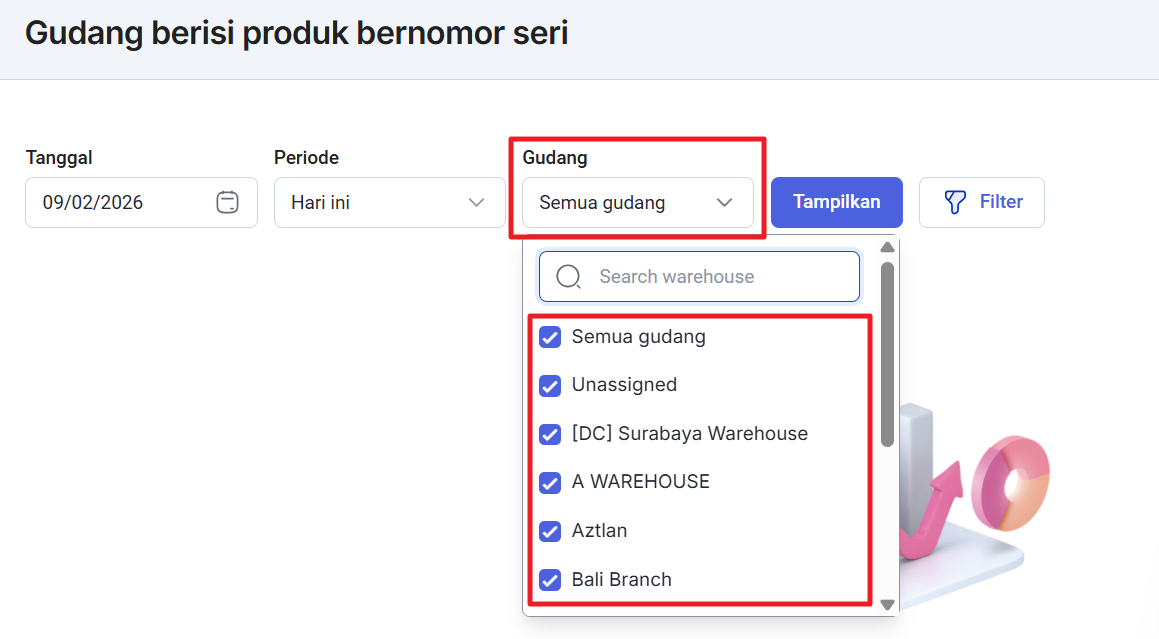Toggle the [DC] Surabaya Warehouse checkbox
The height and width of the screenshot is (639, 1159).
pyautogui.click(x=550, y=434)
